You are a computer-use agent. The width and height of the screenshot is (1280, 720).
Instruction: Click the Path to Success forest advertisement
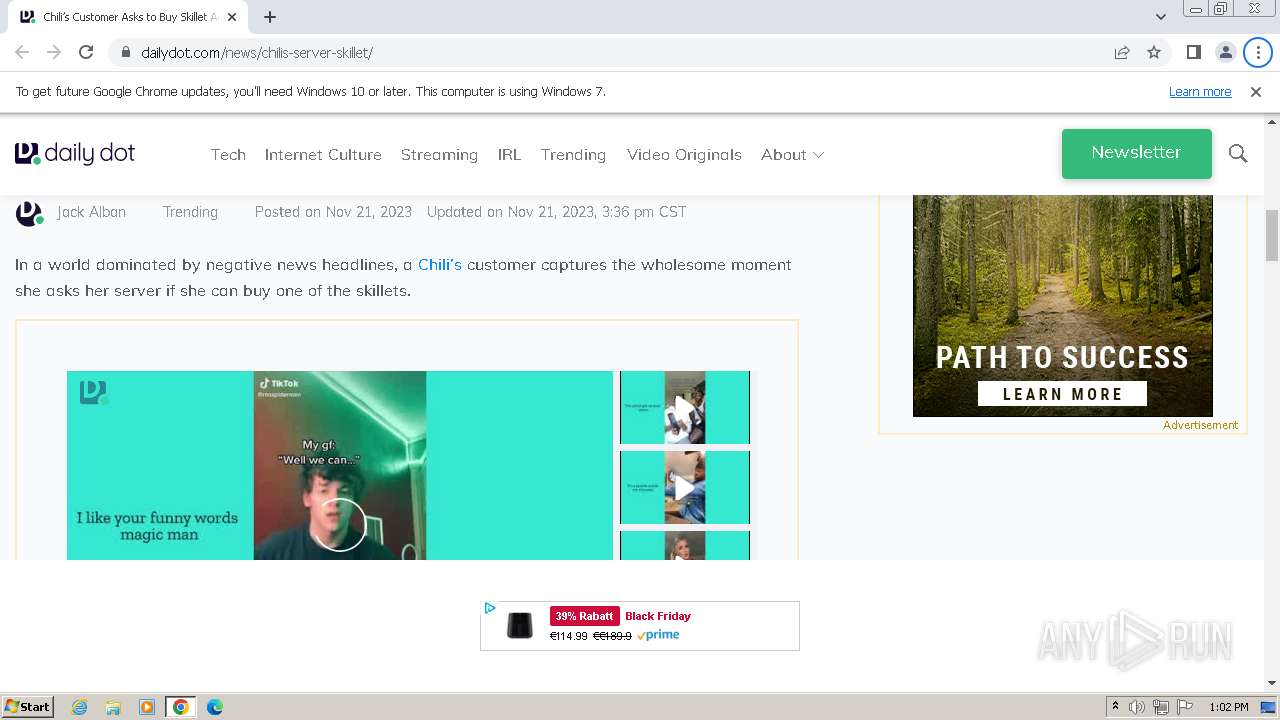coord(1063,306)
